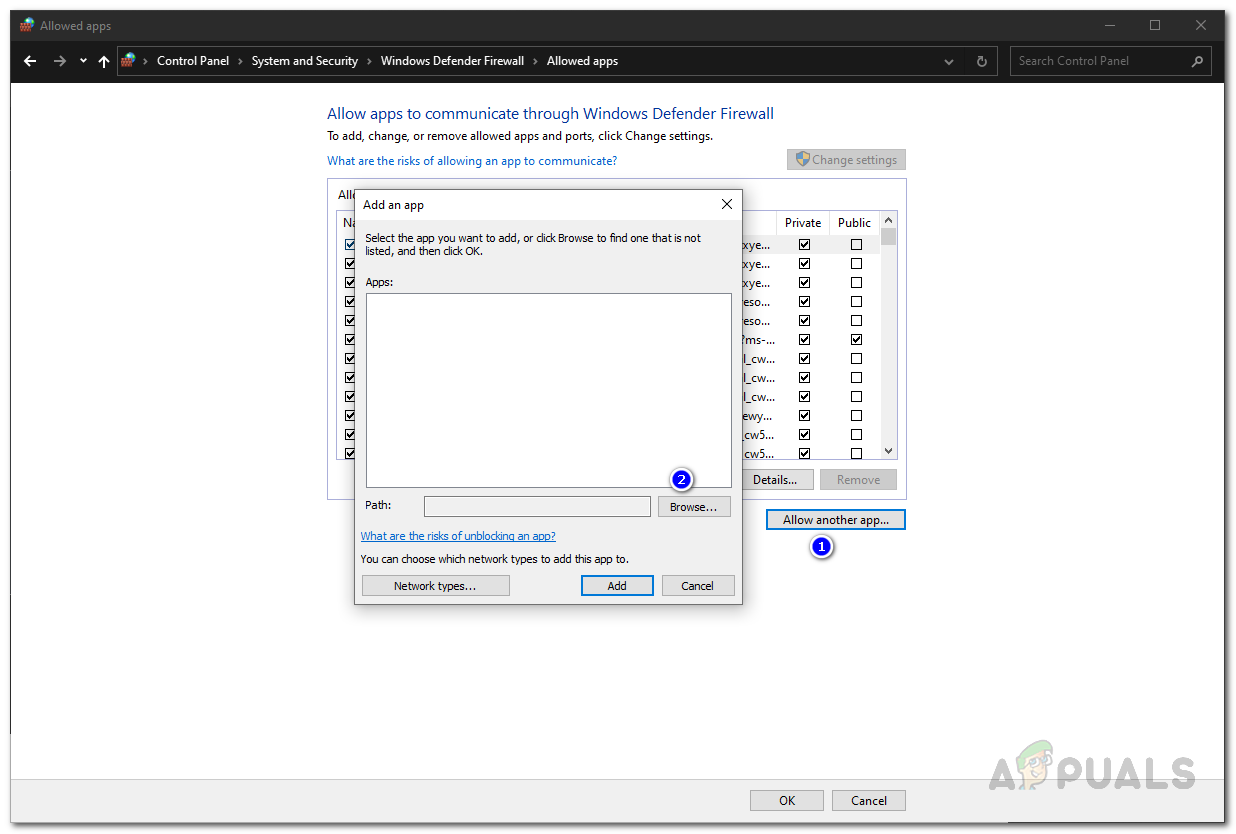Go forward using the Forward arrow
The image size is (1236, 834).
[60, 61]
